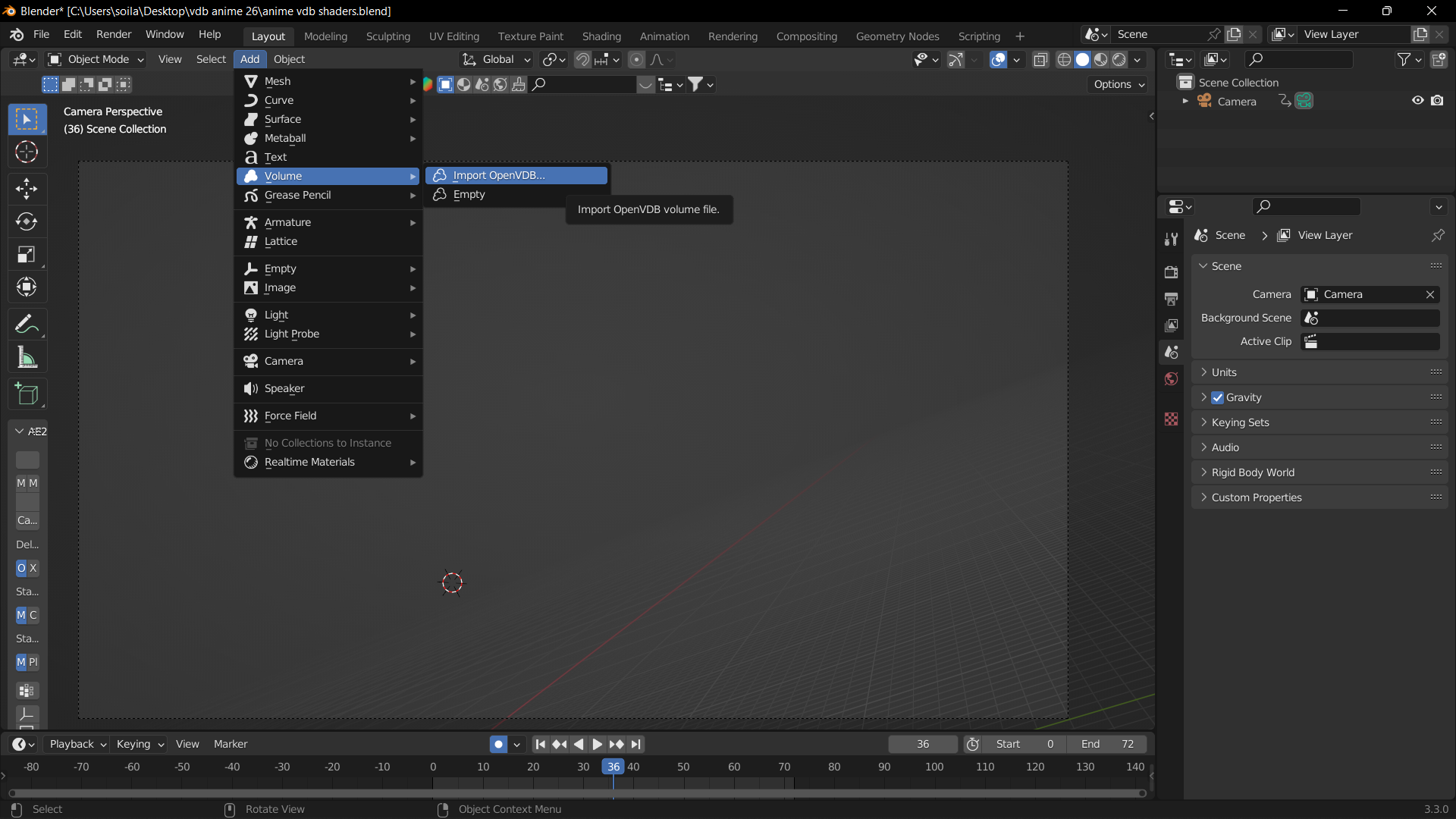This screenshot has width=1456, height=819.
Task: Click the current frame 36 marker
Action: click(x=613, y=767)
